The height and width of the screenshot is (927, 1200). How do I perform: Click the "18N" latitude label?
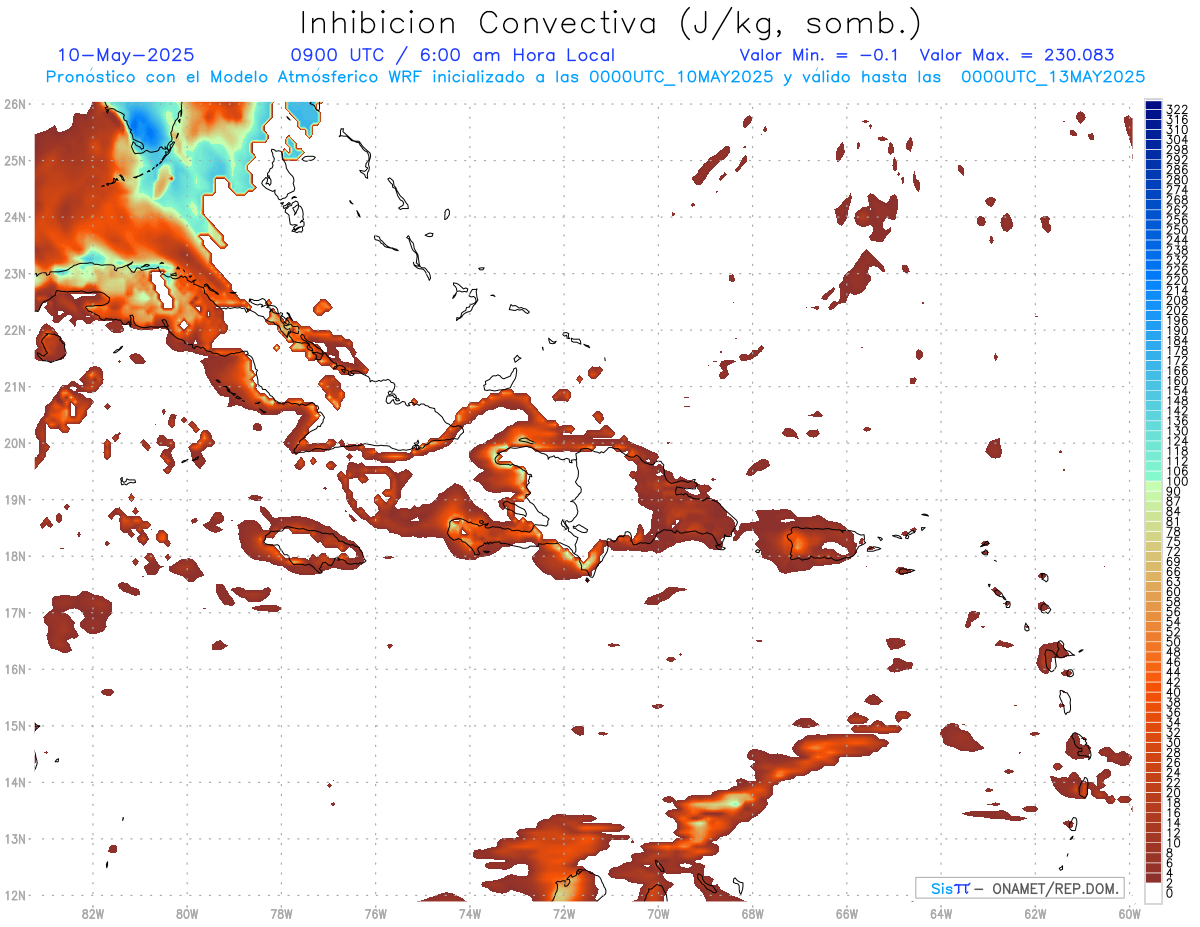click(x=14, y=556)
